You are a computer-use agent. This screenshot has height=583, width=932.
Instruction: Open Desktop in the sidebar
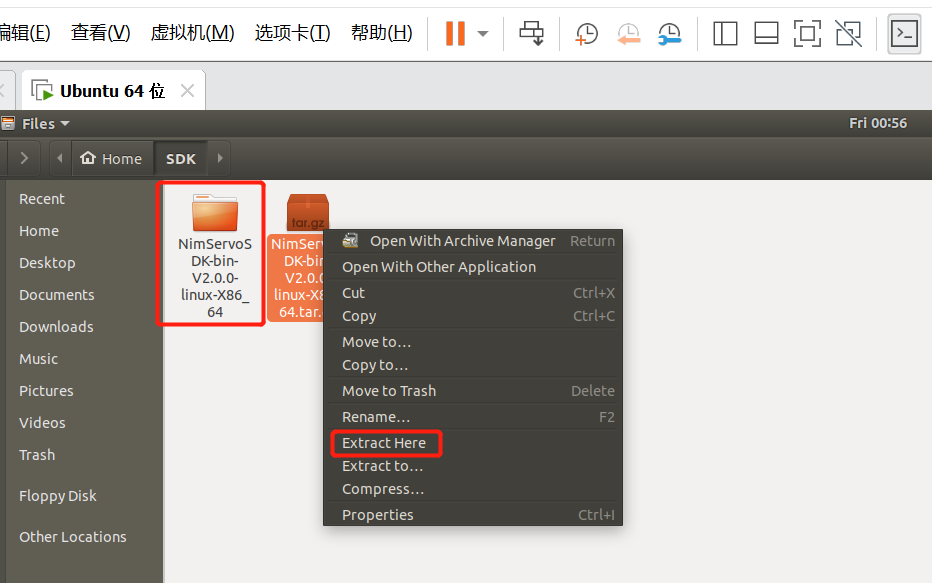[47, 263]
